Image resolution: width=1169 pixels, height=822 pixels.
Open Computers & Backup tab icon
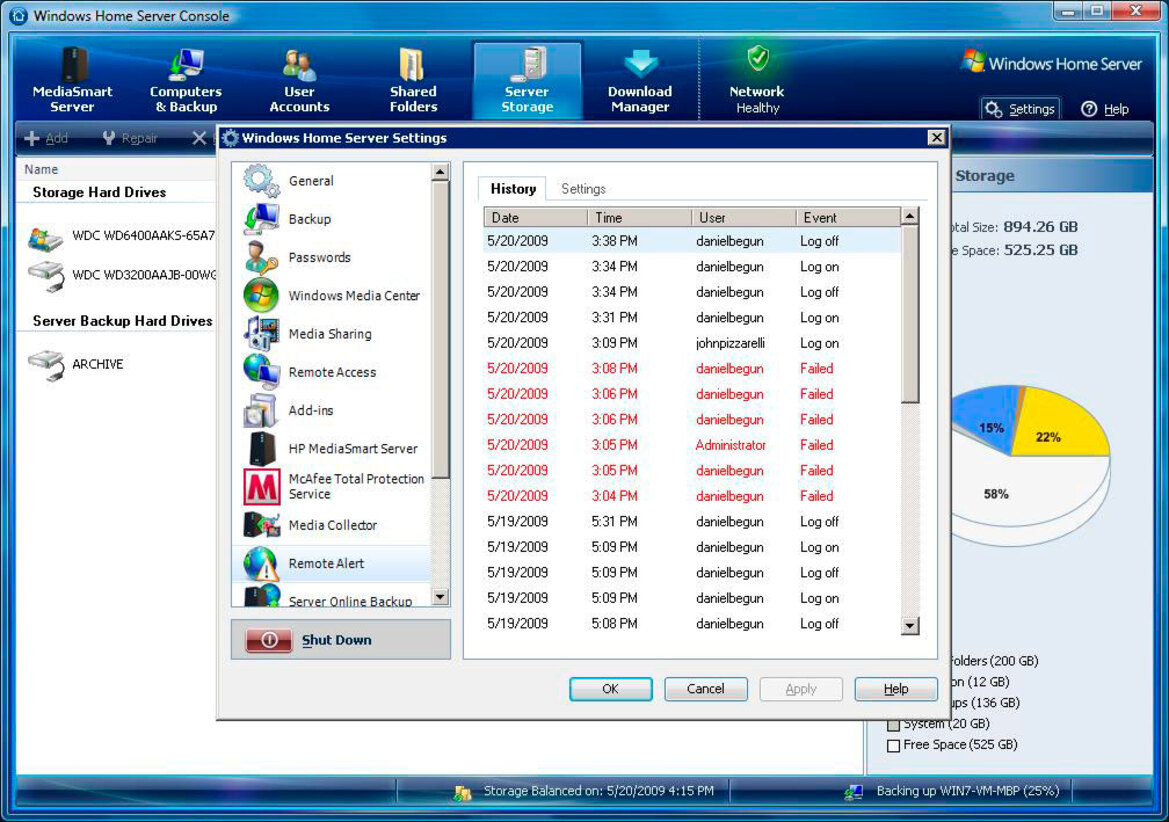coord(186,64)
